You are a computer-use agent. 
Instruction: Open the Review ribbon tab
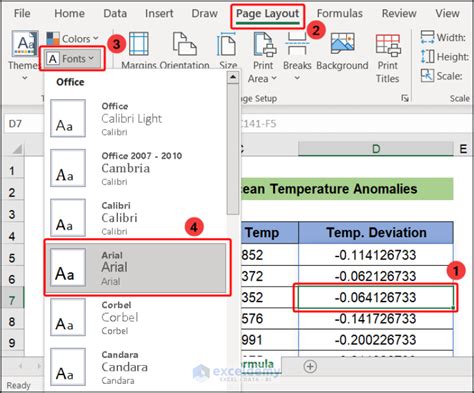point(399,13)
